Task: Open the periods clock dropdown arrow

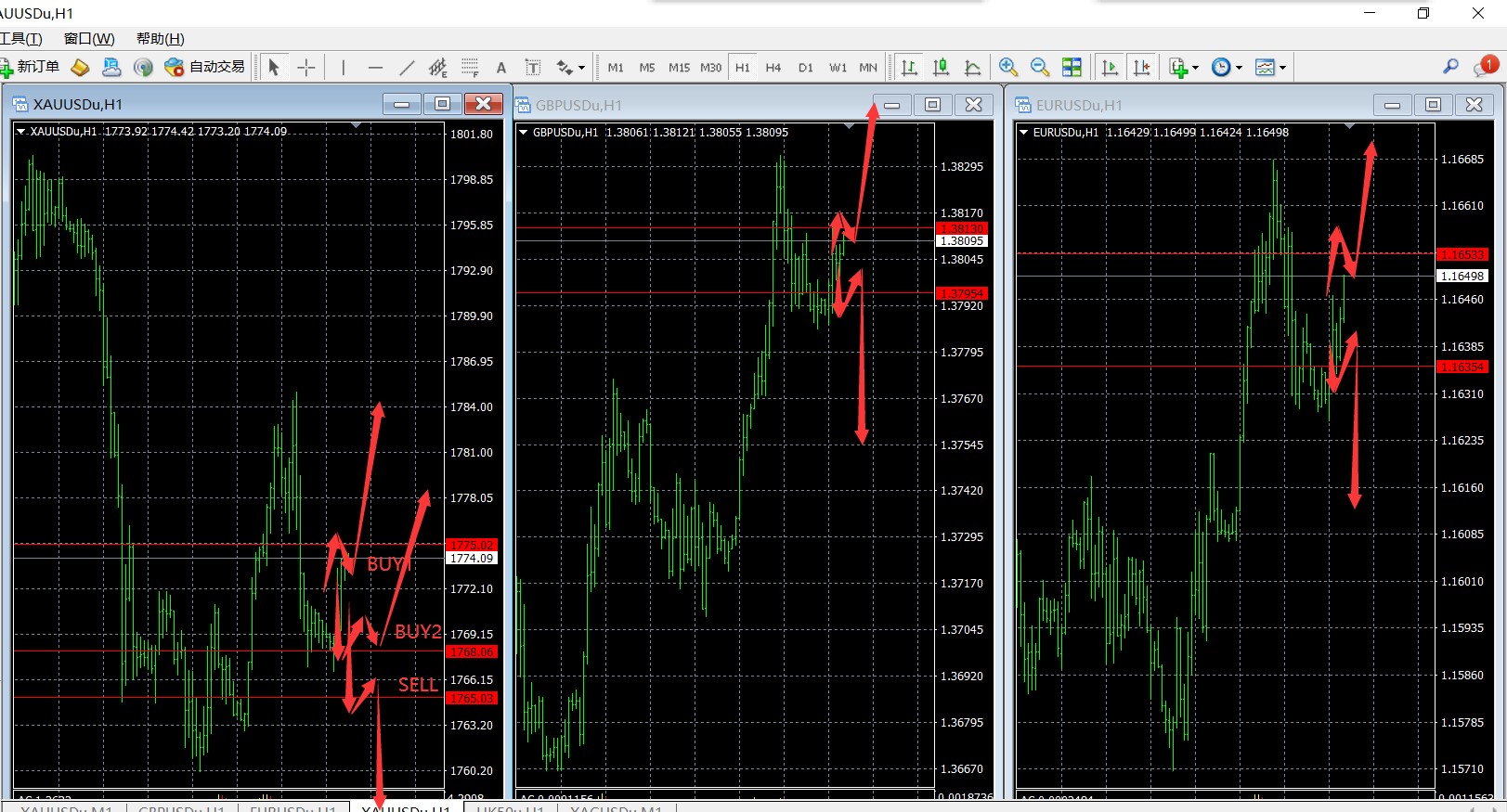Action: 1239,68
